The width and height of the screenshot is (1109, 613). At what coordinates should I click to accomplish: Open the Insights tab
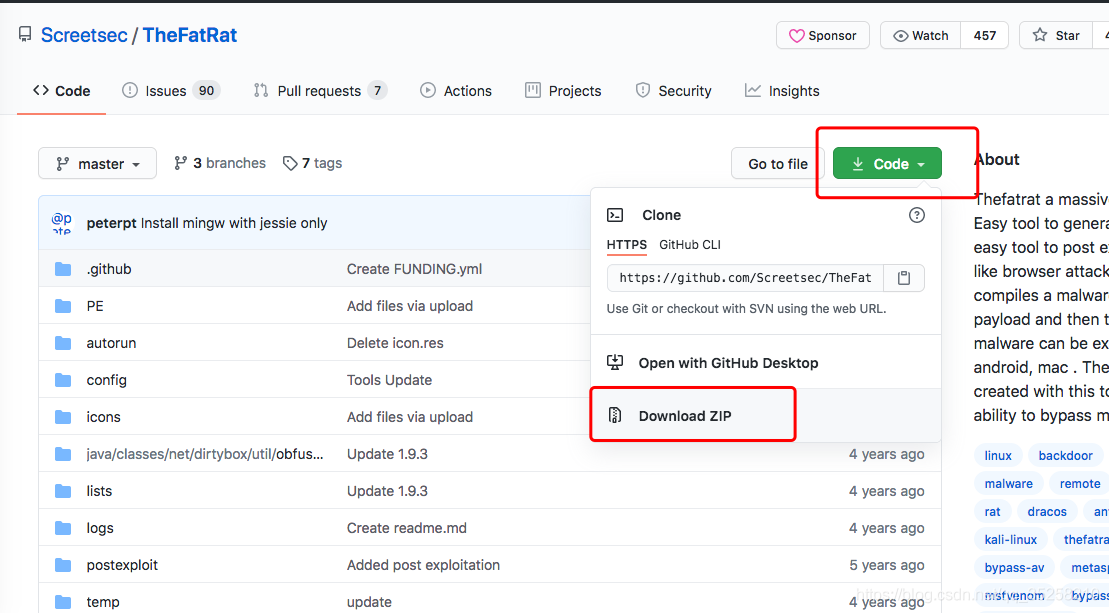[x=782, y=91]
